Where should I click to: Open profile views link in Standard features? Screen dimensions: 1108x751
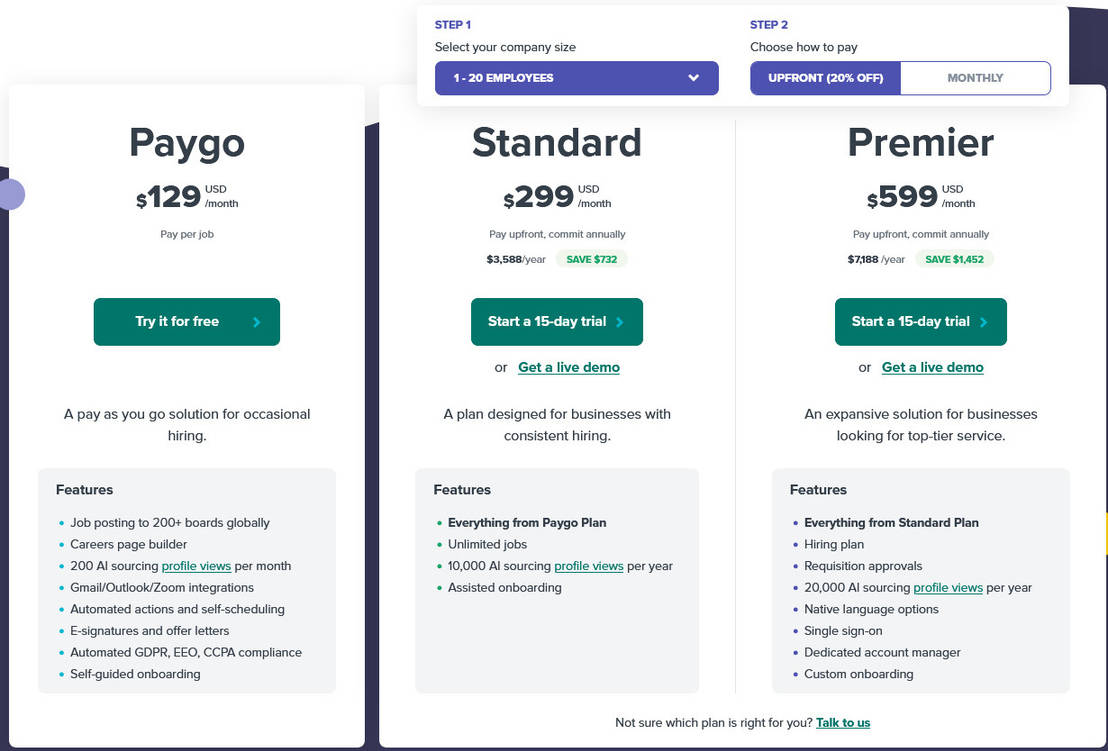coord(589,566)
